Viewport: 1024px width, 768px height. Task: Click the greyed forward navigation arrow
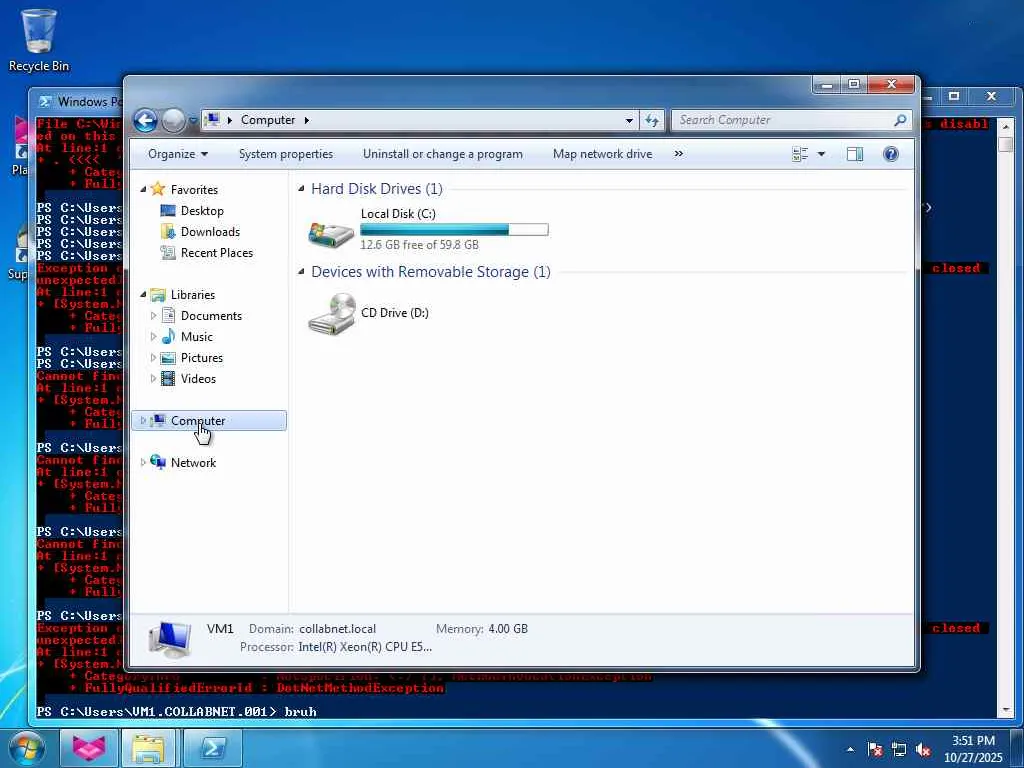(173, 120)
